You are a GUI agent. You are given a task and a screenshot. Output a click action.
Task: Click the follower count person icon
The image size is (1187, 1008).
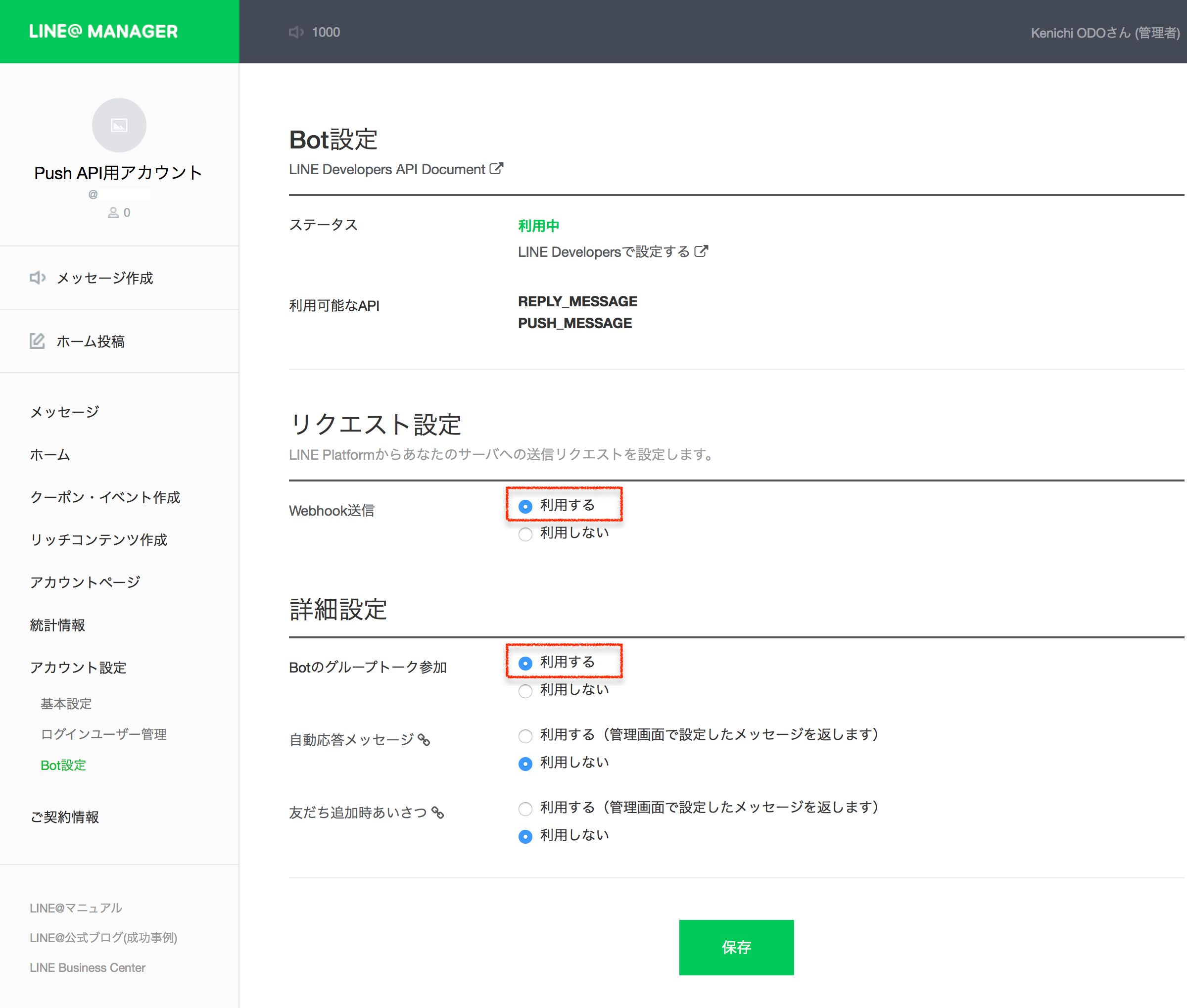(113, 213)
